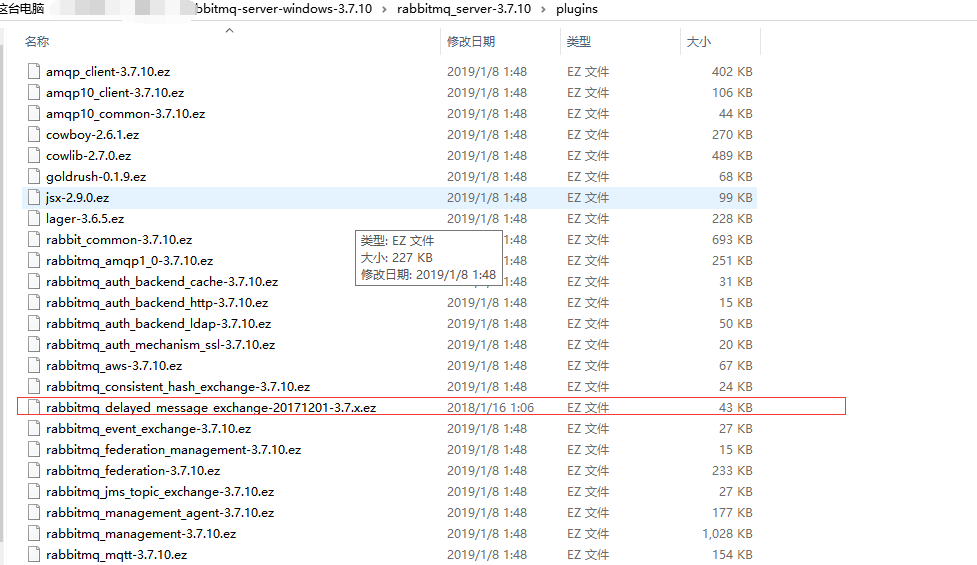Click file icon of rabbitmq_delayed_message_exchange plugin
The image size is (977, 565).
tap(34, 407)
